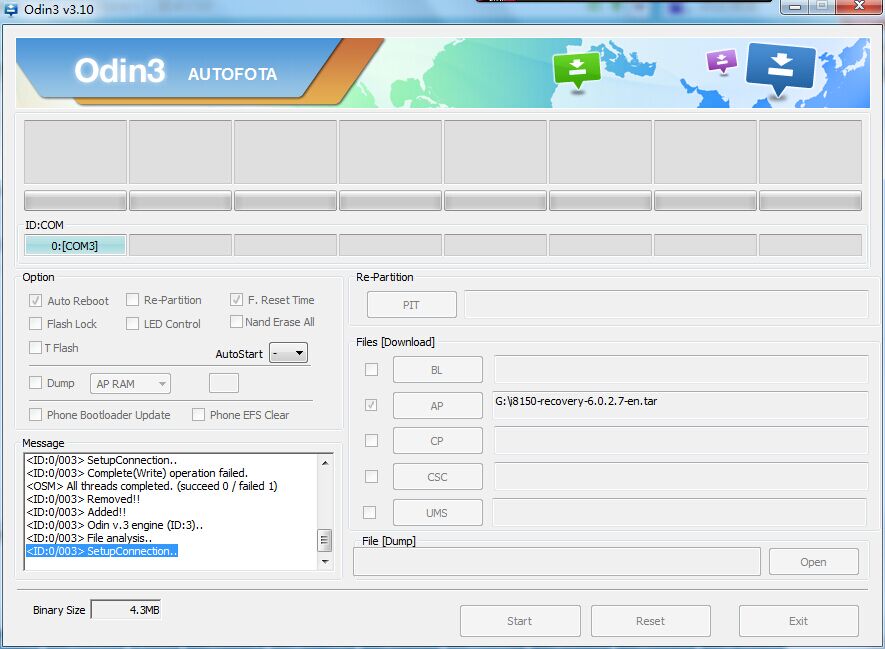This screenshot has height=649, width=885.
Task: Click the AP file path field
Action: tap(680, 405)
